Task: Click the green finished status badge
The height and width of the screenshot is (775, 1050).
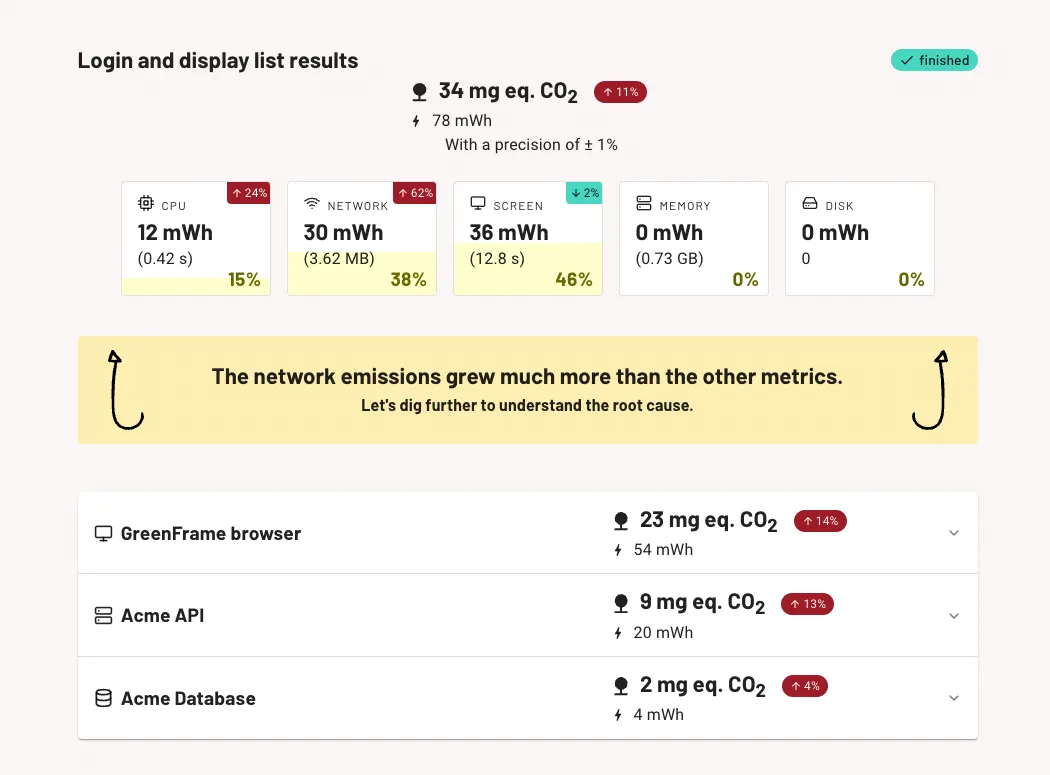Action: click(x=934, y=60)
